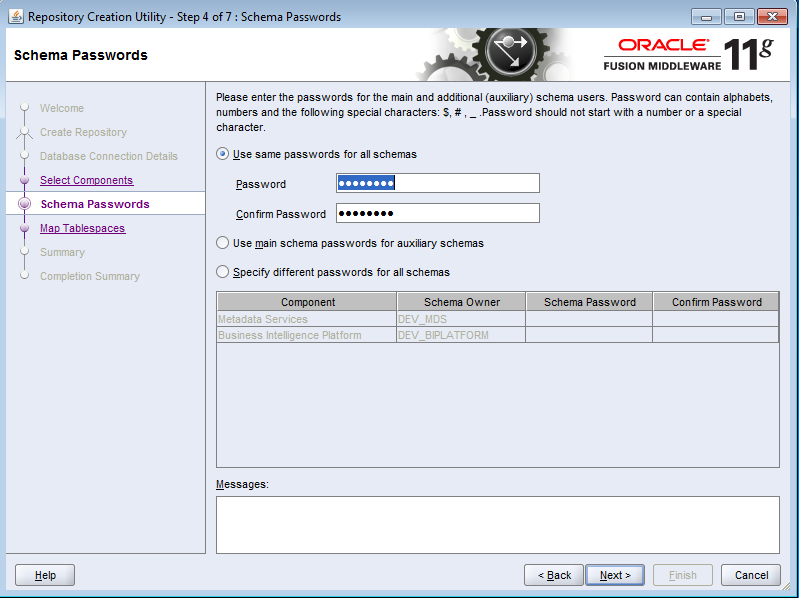Click the Schema Owner column header
This screenshot has width=799, height=598.
pos(461,302)
